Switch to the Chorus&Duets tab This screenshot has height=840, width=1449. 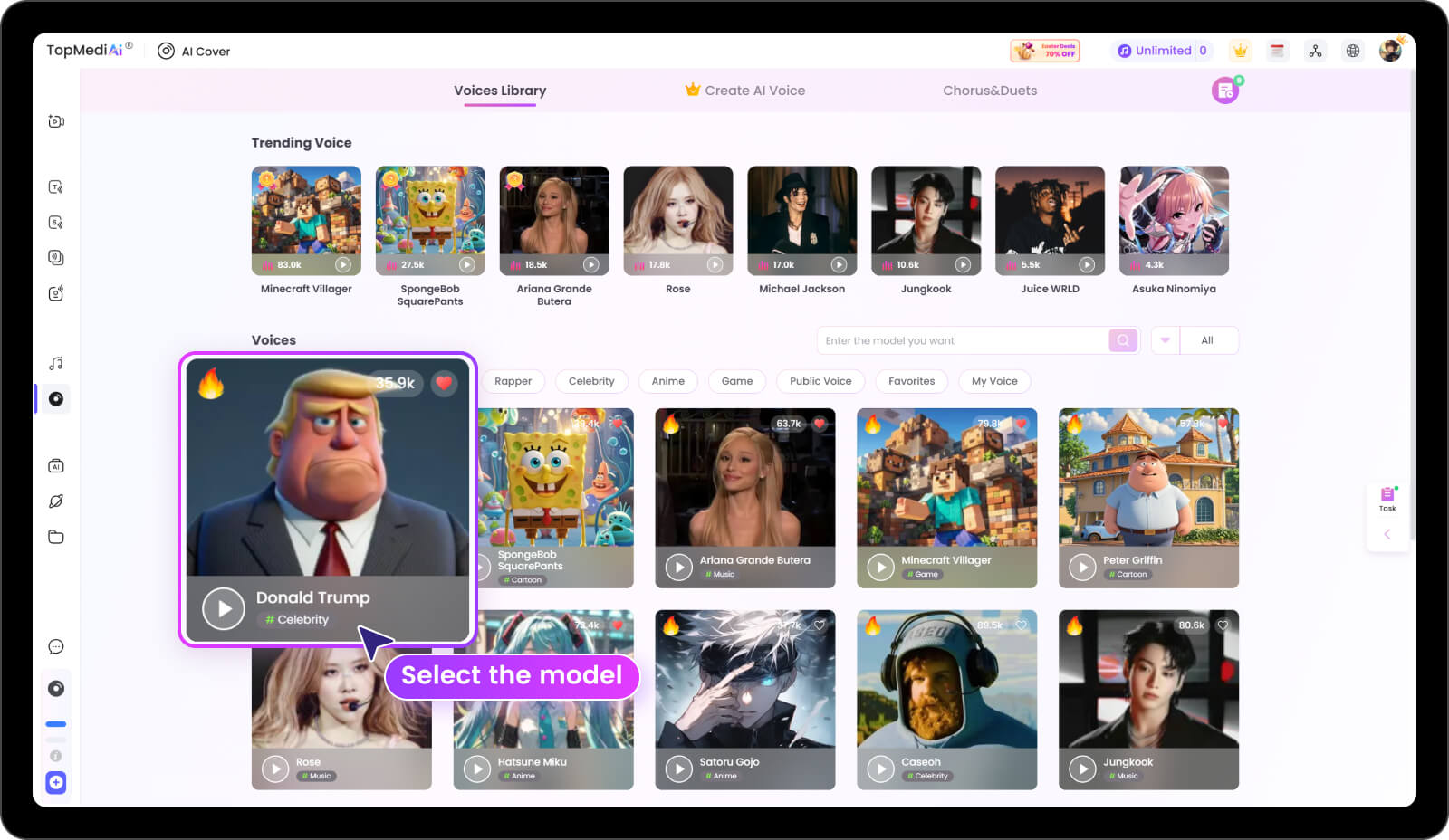click(x=989, y=91)
